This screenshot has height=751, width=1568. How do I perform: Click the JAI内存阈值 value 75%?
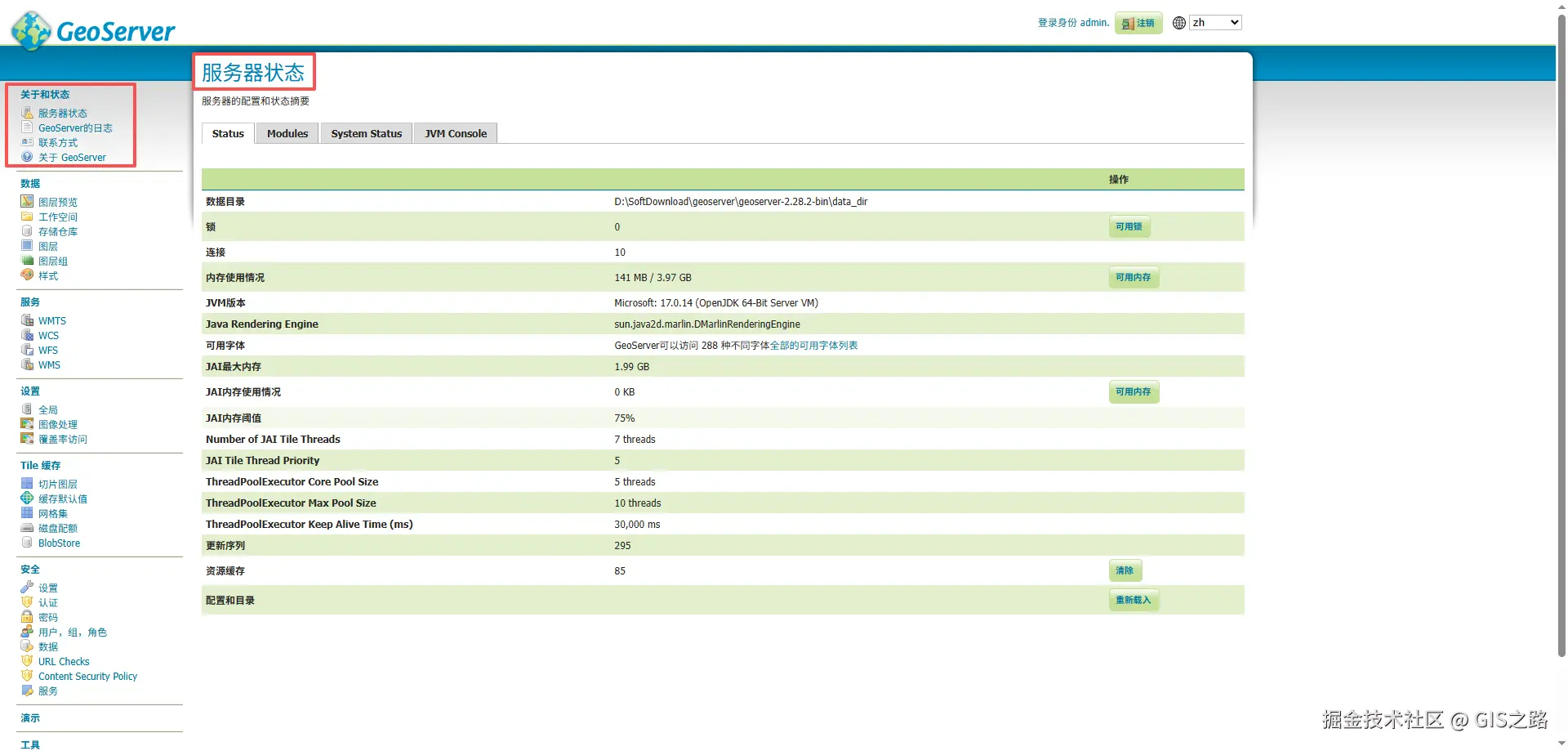pyautogui.click(x=625, y=418)
